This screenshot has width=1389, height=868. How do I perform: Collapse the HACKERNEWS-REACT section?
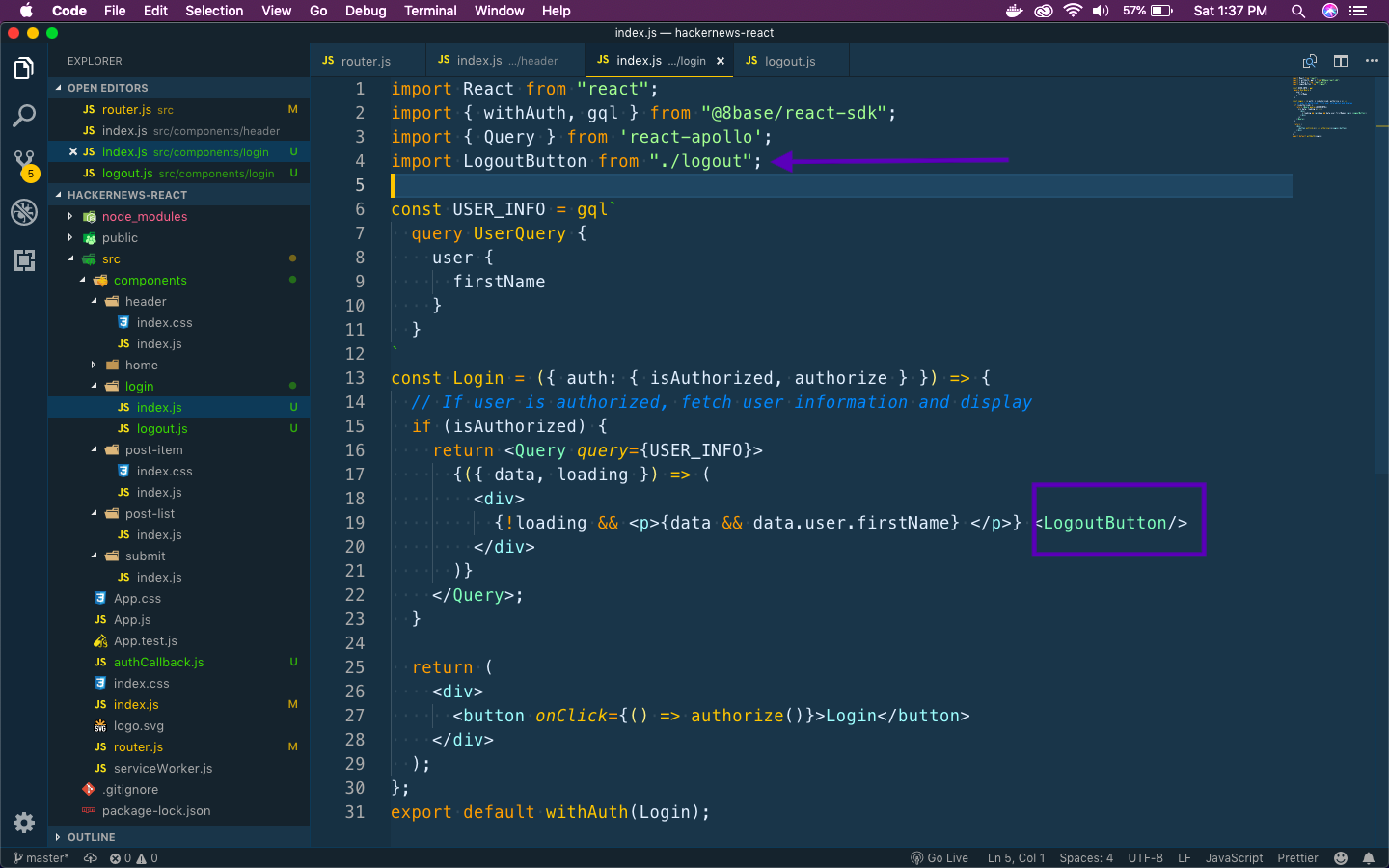(178, 195)
